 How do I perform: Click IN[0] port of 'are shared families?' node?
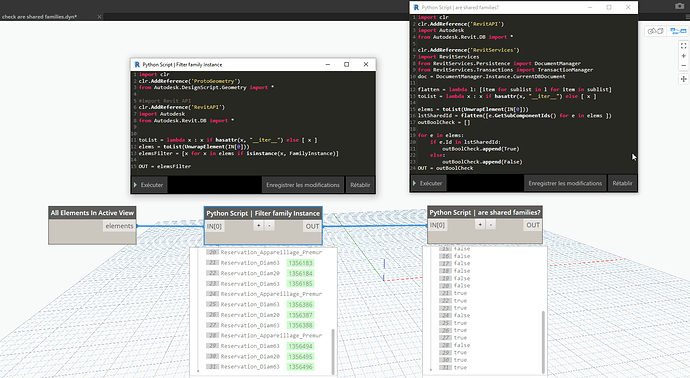coord(437,225)
